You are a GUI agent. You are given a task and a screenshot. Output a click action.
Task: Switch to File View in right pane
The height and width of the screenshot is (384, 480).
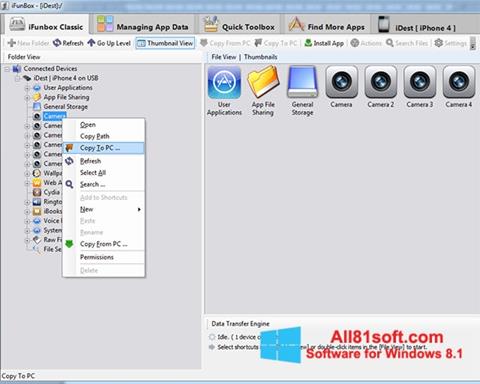(x=224, y=57)
